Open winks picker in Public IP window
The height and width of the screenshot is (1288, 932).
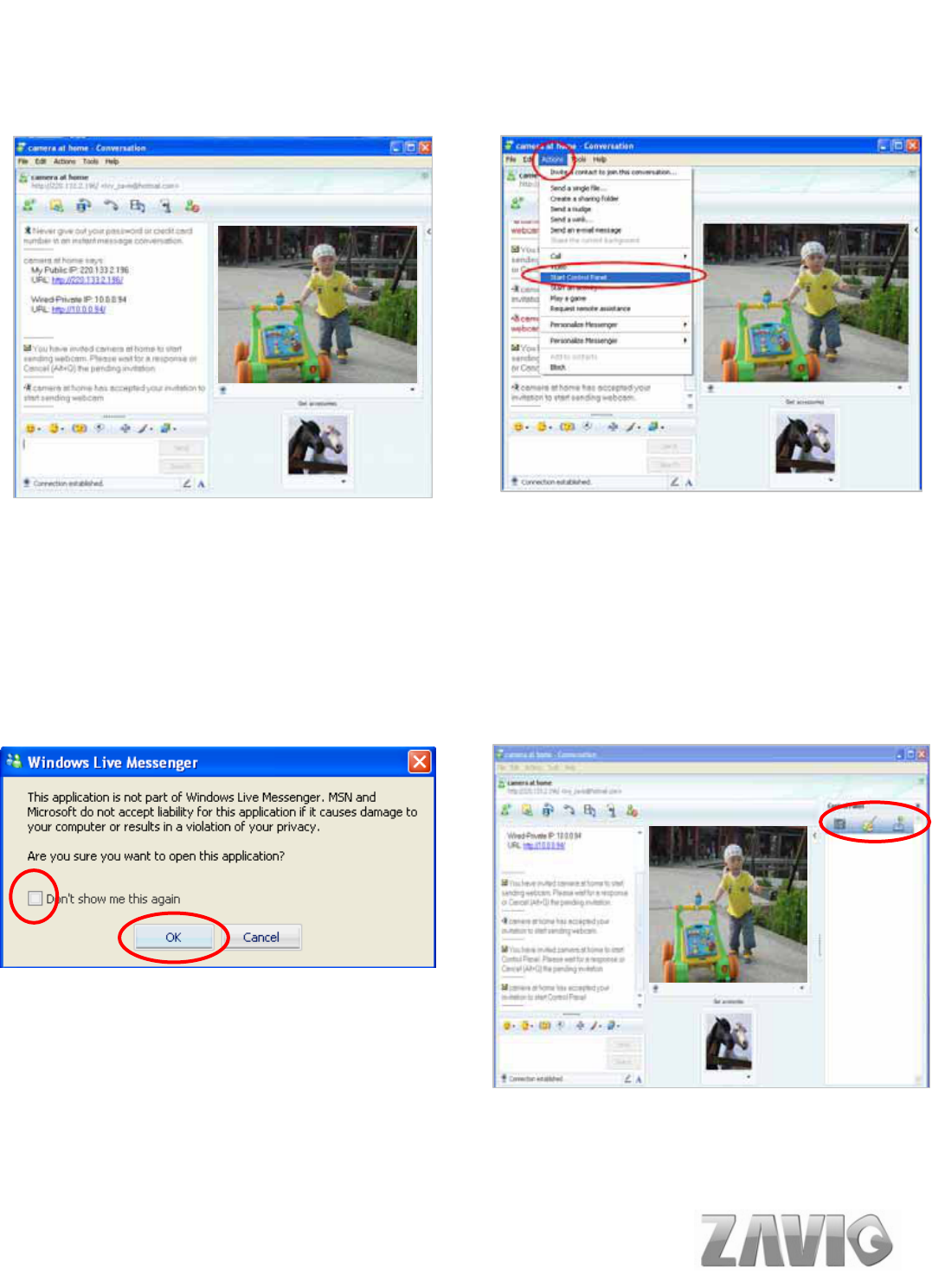pos(56,428)
